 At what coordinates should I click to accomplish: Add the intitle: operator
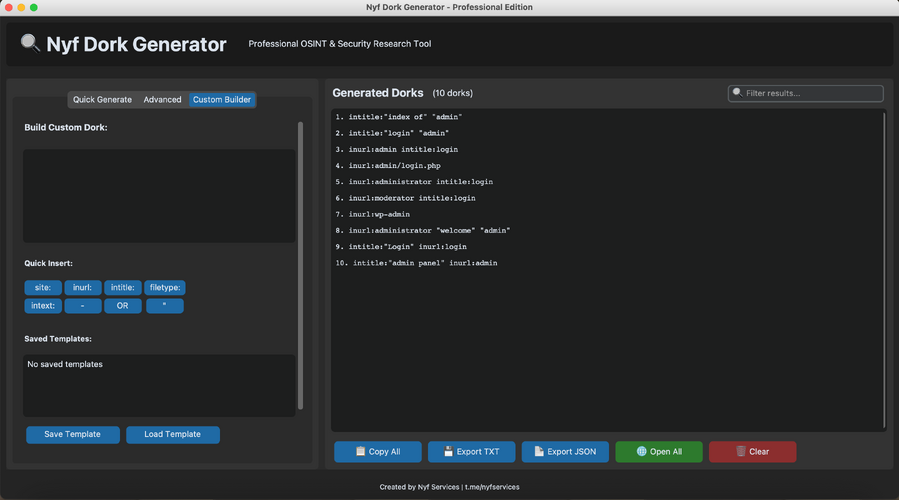point(123,288)
